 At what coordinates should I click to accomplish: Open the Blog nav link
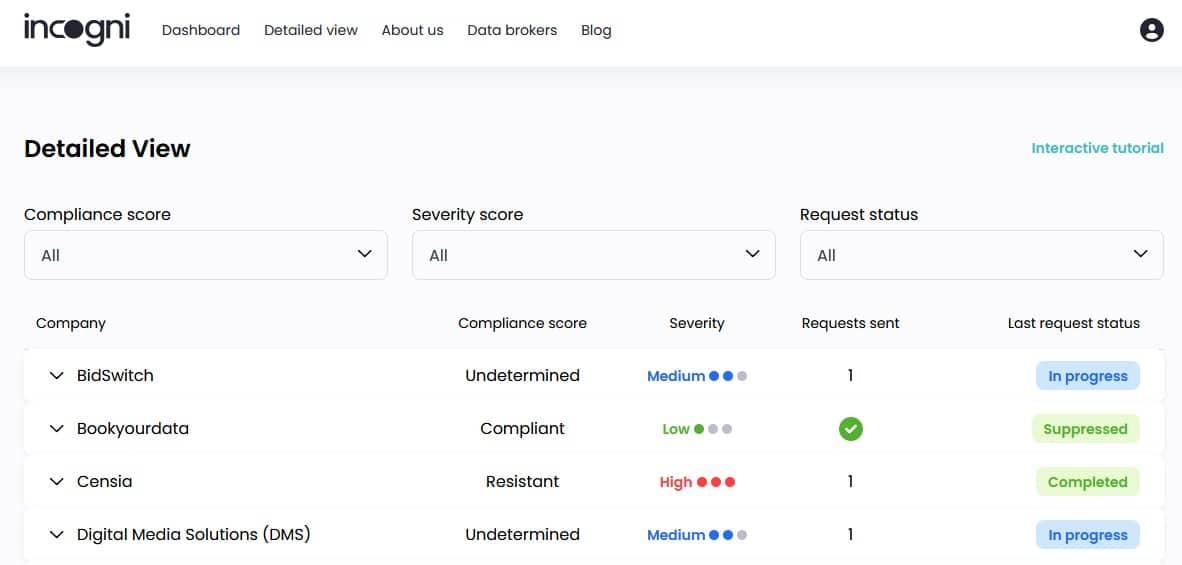596,31
